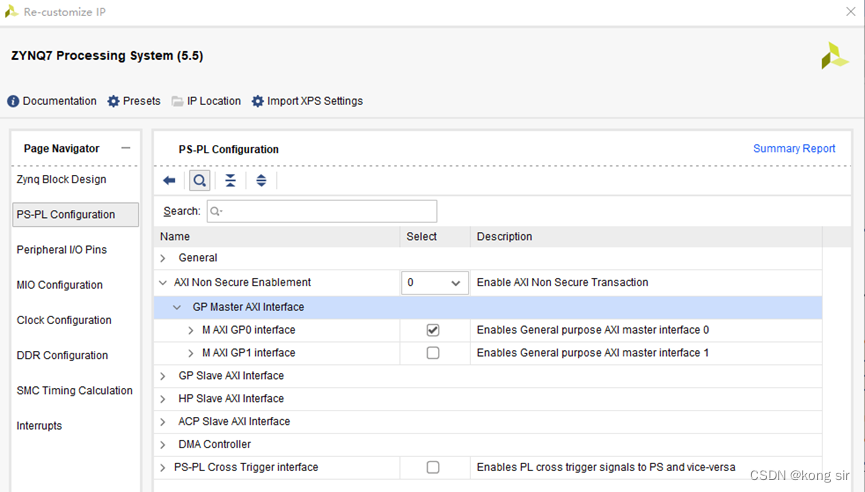
Task: Click the Documentation label
Action: coord(60,101)
